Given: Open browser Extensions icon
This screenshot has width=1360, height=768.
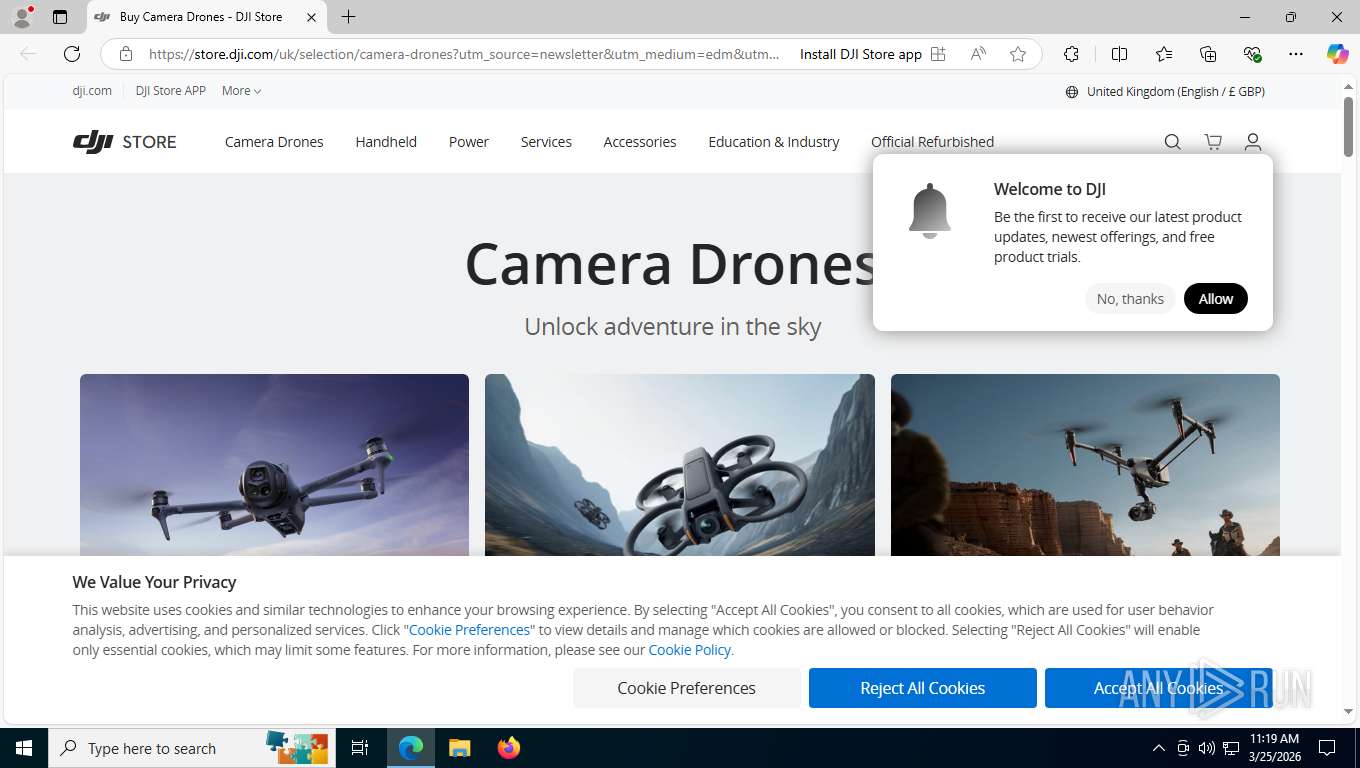Looking at the screenshot, I should pyautogui.click(x=1071, y=54).
